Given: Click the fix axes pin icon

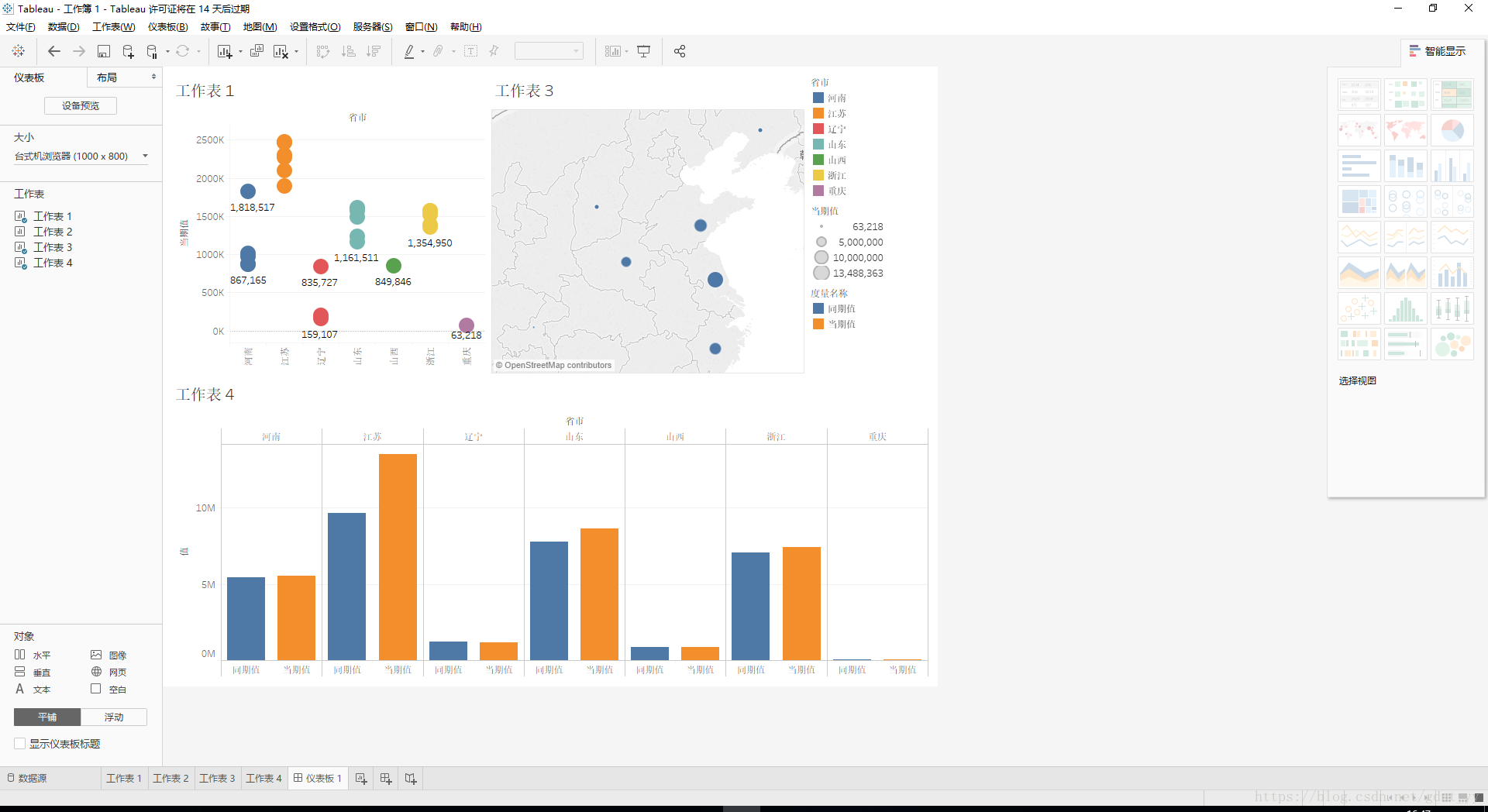Looking at the screenshot, I should (494, 51).
